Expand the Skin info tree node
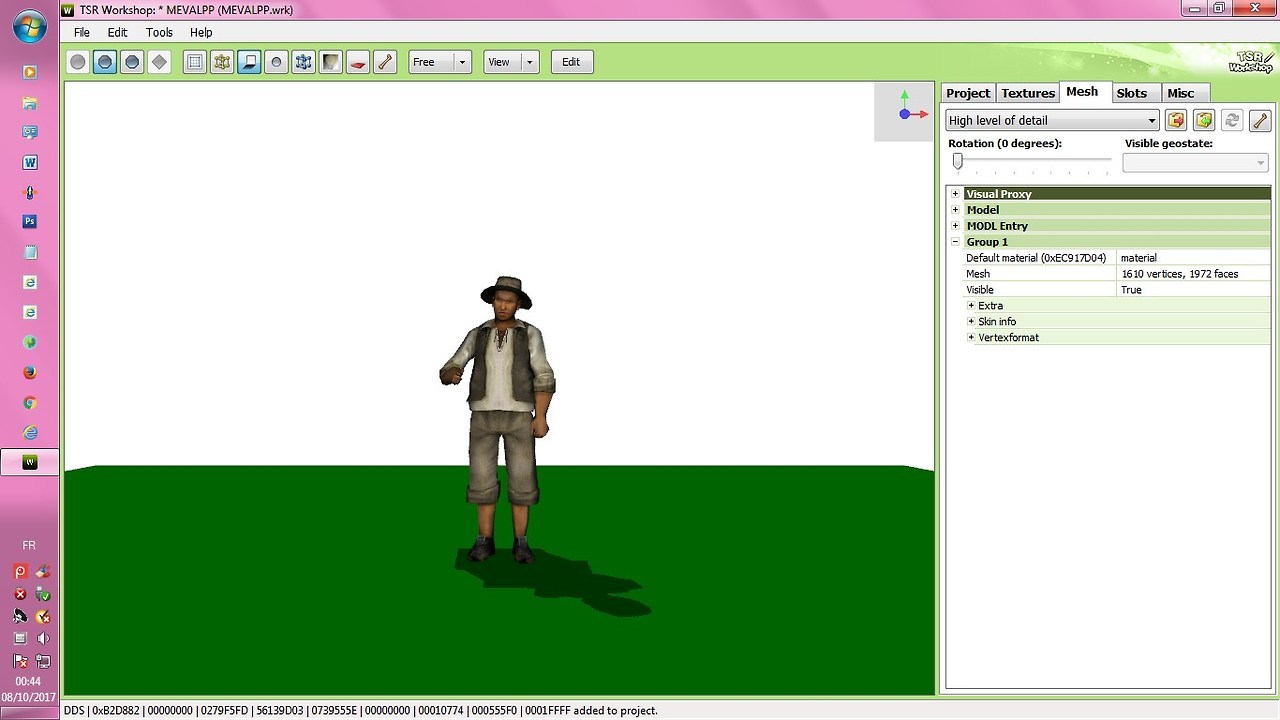Image resolution: width=1280 pixels, height=720 pixels. pos(971,322)
